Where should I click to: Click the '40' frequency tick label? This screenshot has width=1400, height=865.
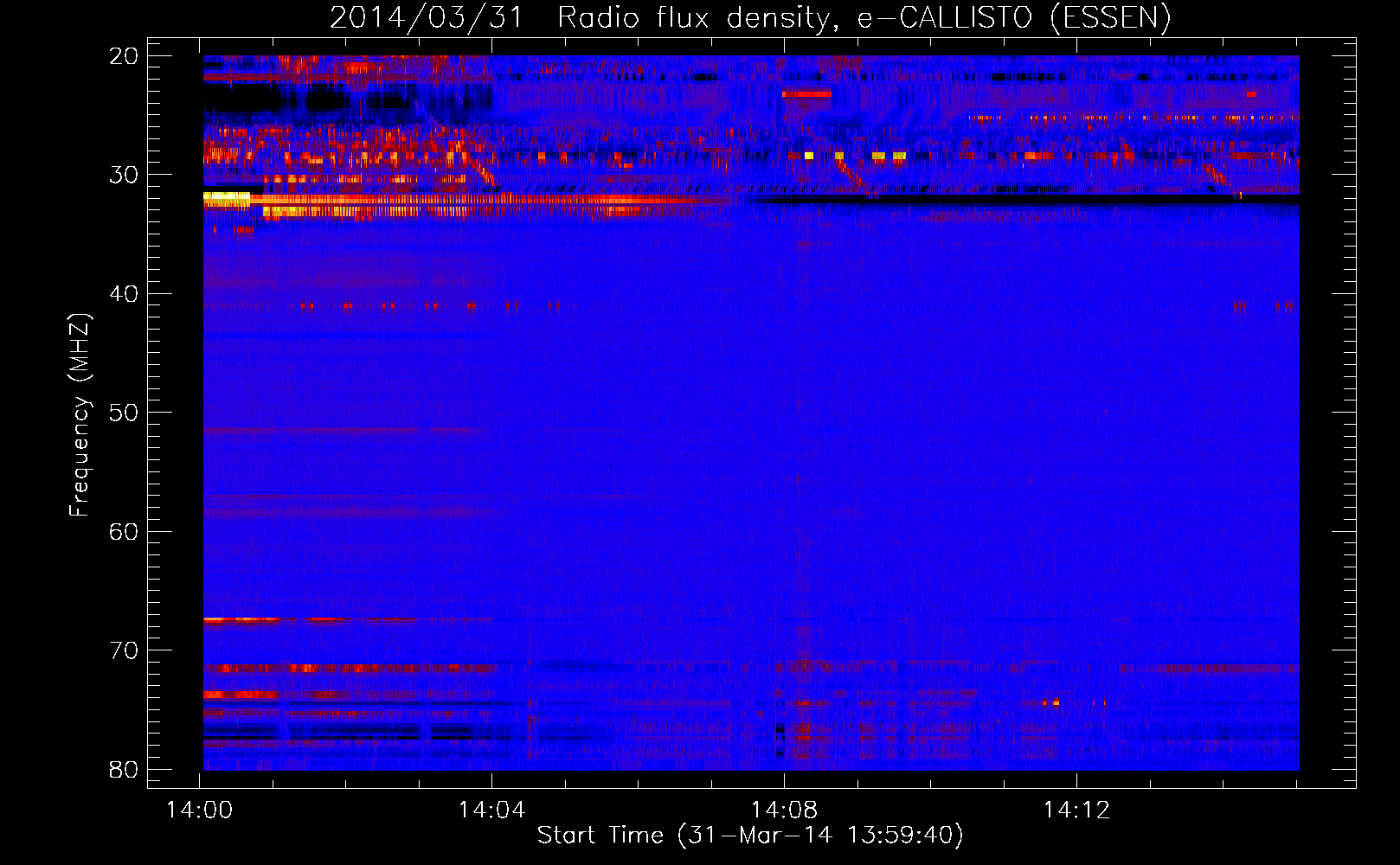tap(124, 294)
